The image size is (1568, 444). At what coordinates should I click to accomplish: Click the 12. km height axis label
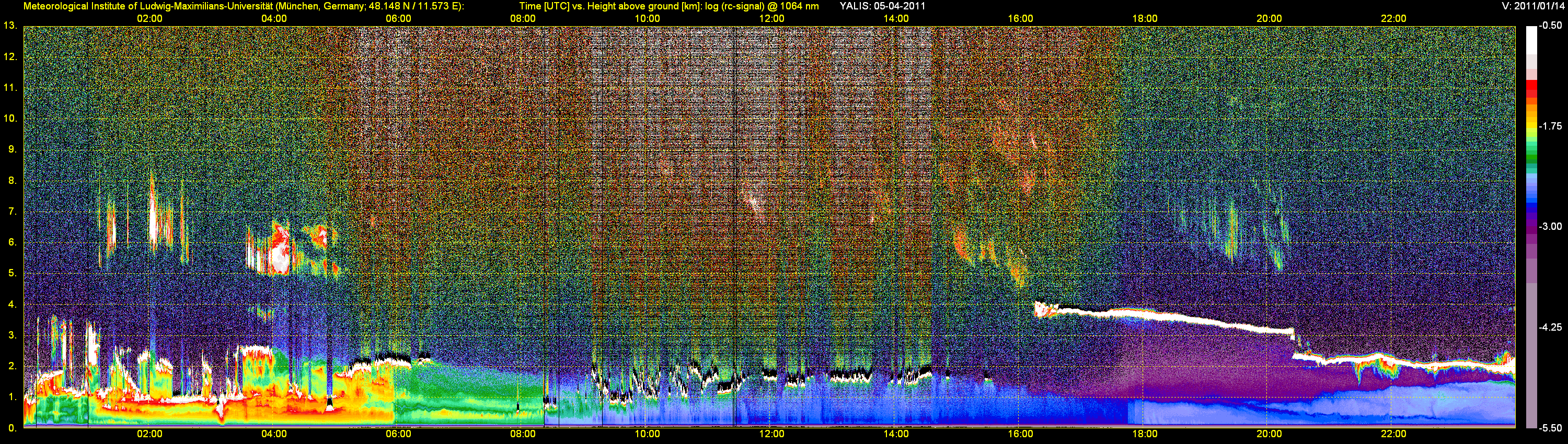pos(10,56)
